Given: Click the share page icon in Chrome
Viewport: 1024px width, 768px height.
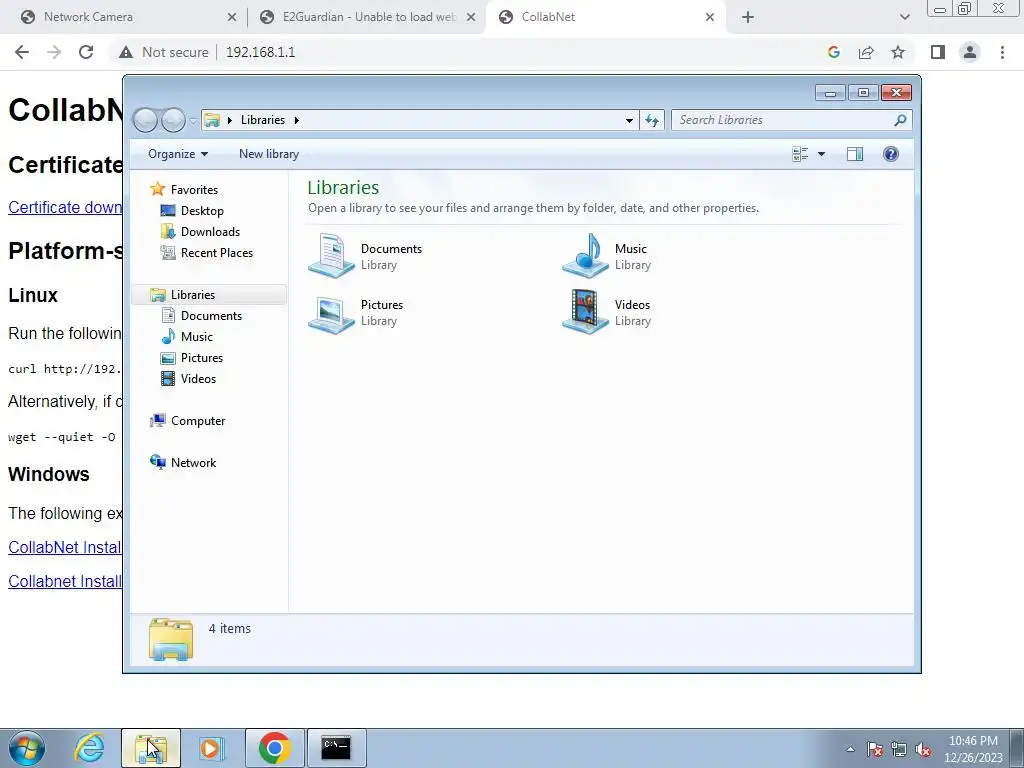Looking at the screenshot, I should [x=866, y=52].
